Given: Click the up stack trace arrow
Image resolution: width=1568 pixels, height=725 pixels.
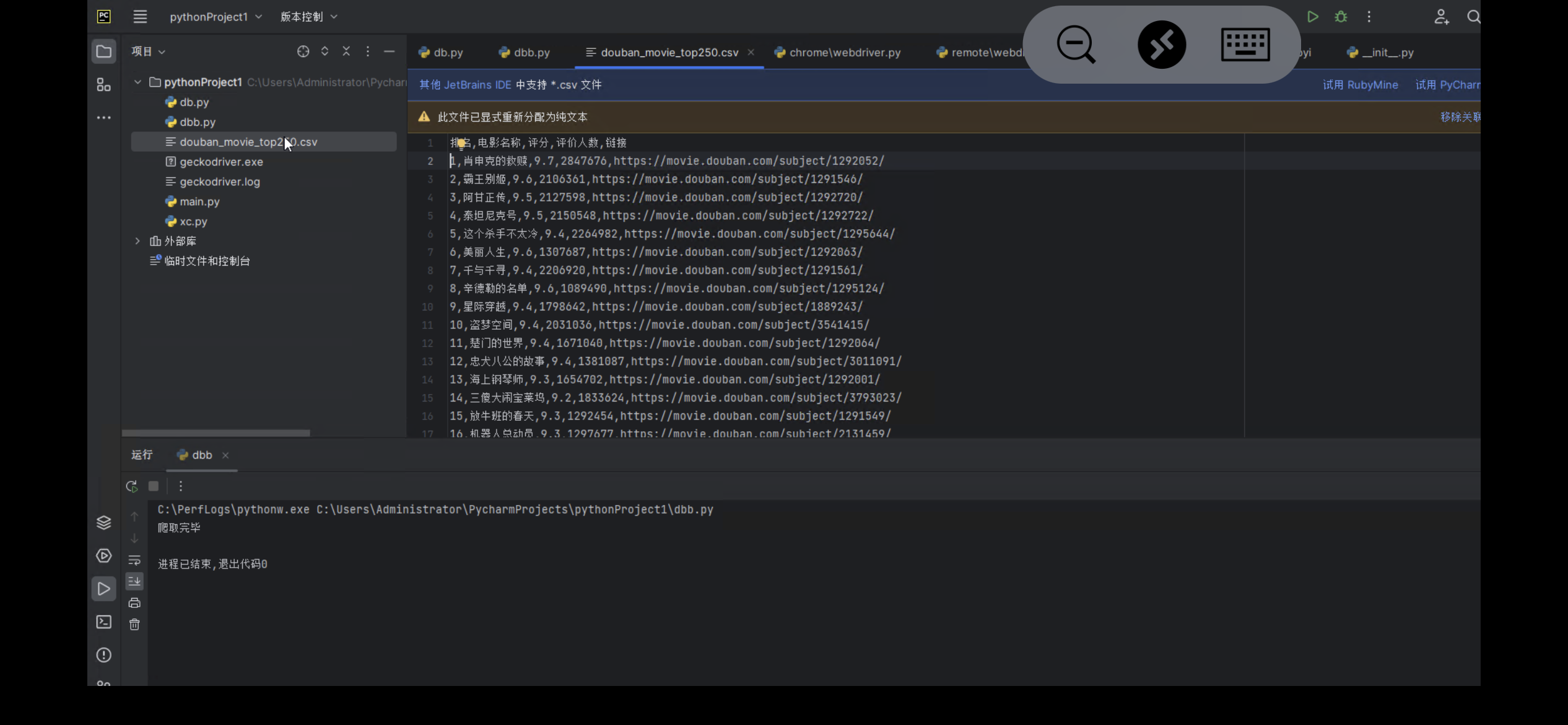Looking at the screenshot, I should 134,516.
